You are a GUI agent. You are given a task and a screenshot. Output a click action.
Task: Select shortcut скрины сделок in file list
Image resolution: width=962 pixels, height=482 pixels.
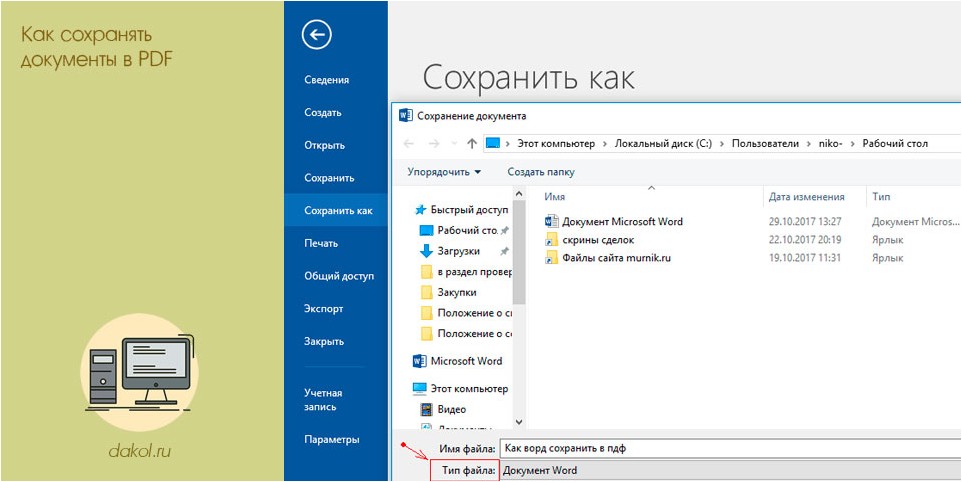point(598,240)
